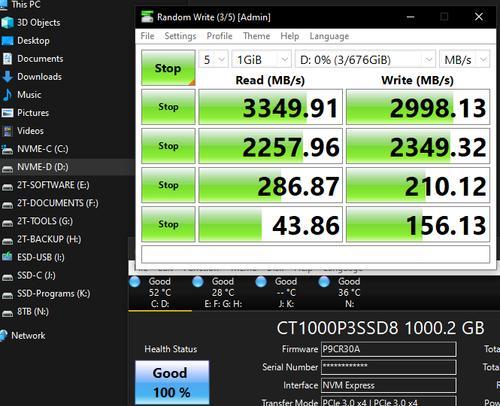Expand the 1GiB test size dropdown
Screen dimensions: 500x406
click(261, 60)
